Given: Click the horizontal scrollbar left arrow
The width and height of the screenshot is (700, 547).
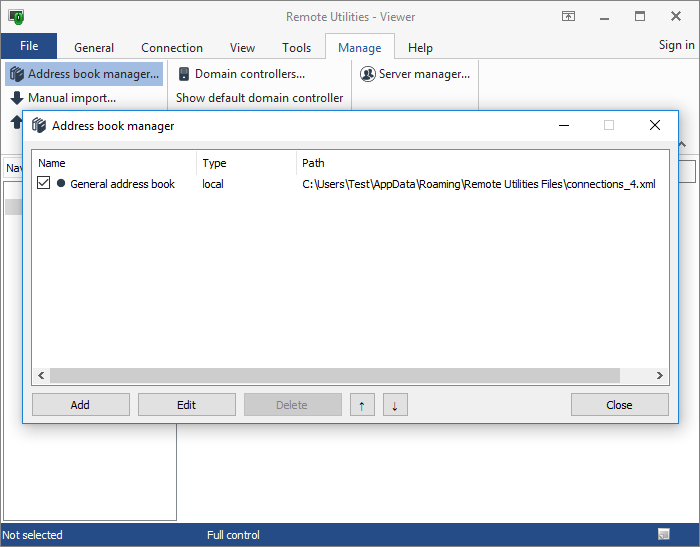Looking at the screenshot, I should click(41, 376).
